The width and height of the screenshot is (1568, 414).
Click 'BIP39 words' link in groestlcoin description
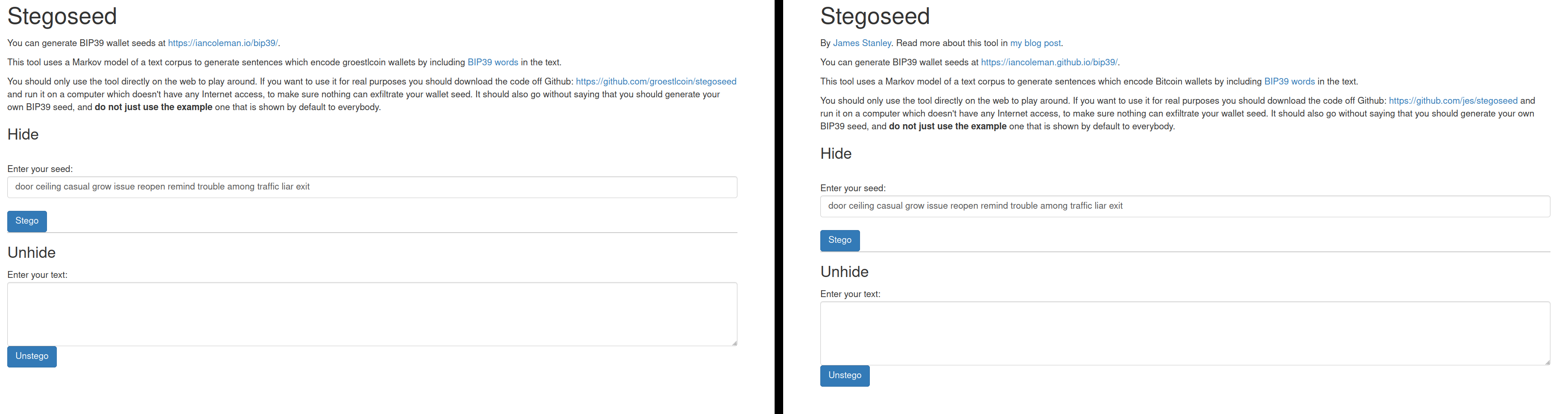point(492,62)
